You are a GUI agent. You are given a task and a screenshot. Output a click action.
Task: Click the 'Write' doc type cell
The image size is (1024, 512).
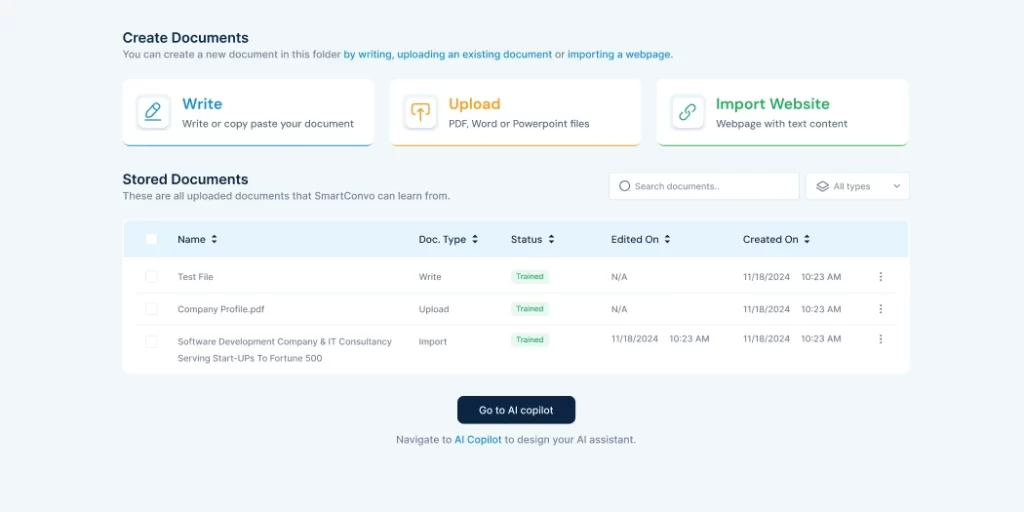430,277
